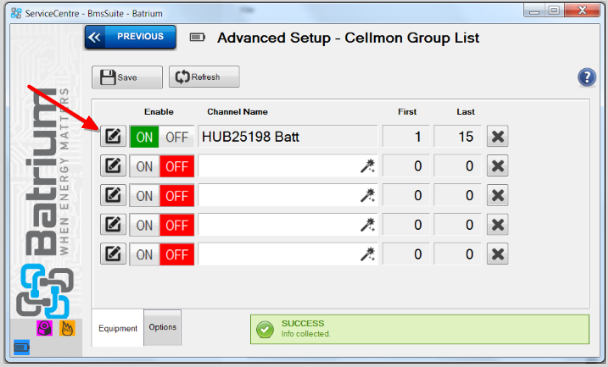This screenshot has width=608, height=367.
Task: Open the edit icon for the third group row
Action: click(x=113, y=195)
